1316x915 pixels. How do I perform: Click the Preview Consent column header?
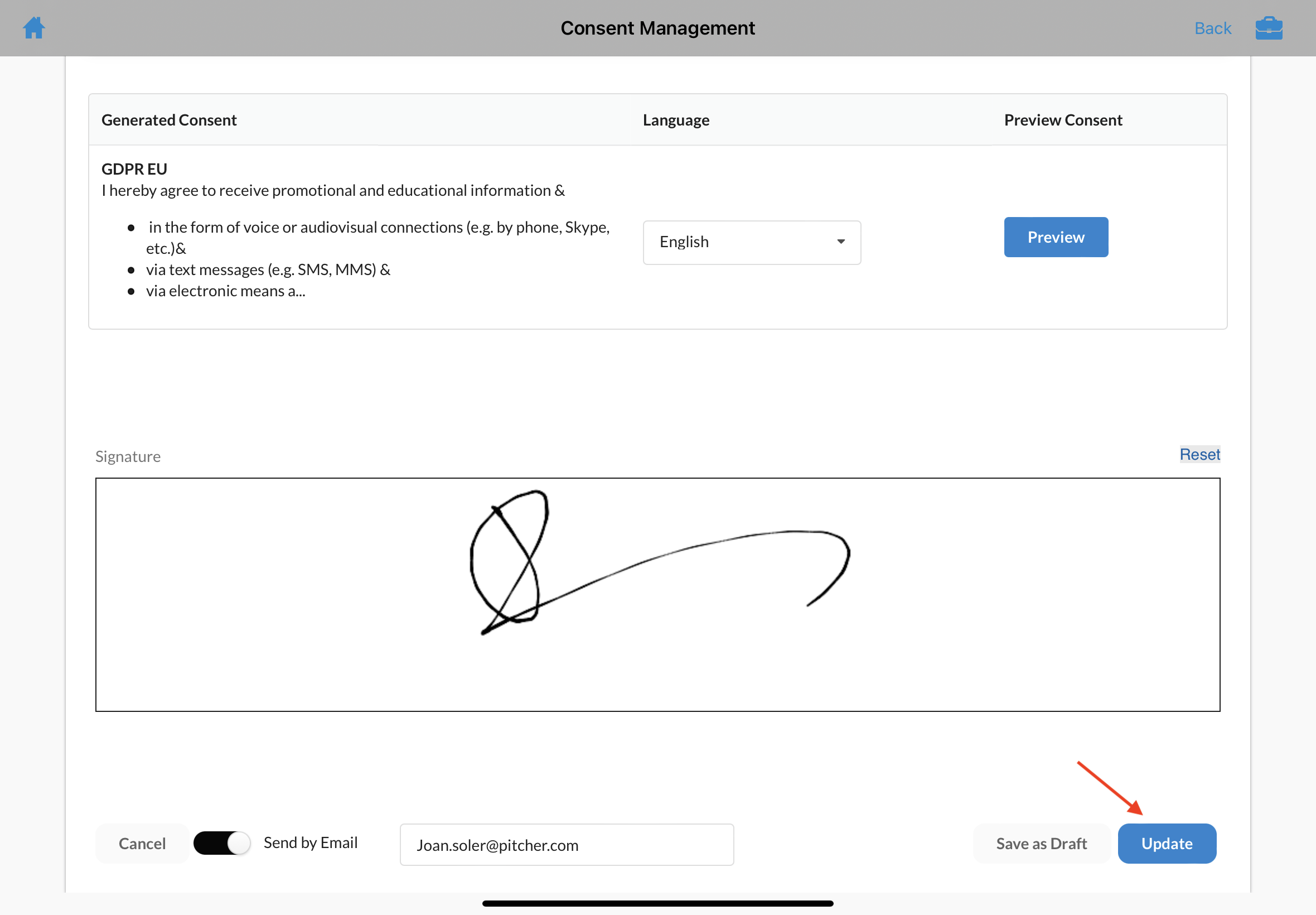tap(1062, 120)
